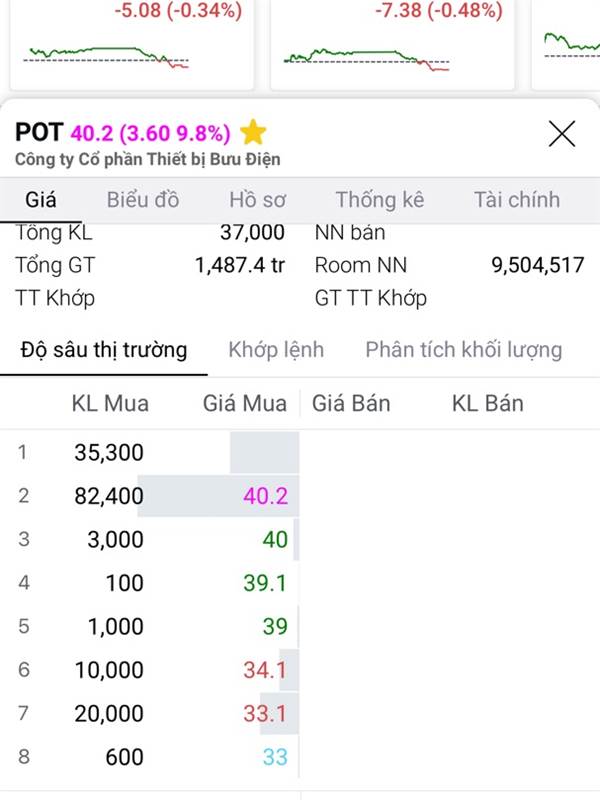Select the Thống kê tab
The height and width of the screenshot is (800, 600).
[x=380, y=199]
